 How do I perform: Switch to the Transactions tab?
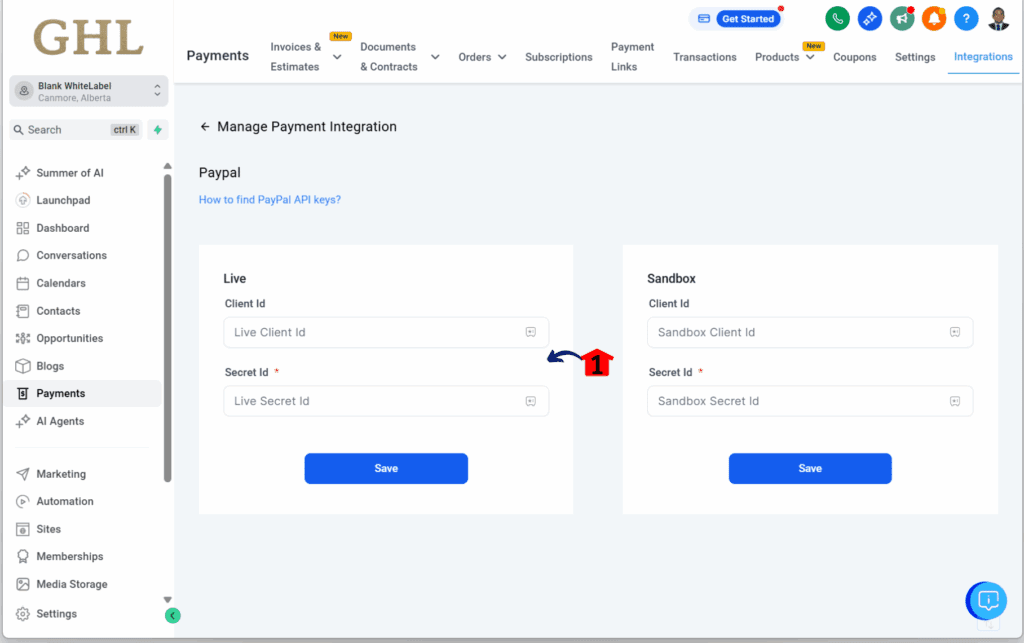[x=705, y=57]
